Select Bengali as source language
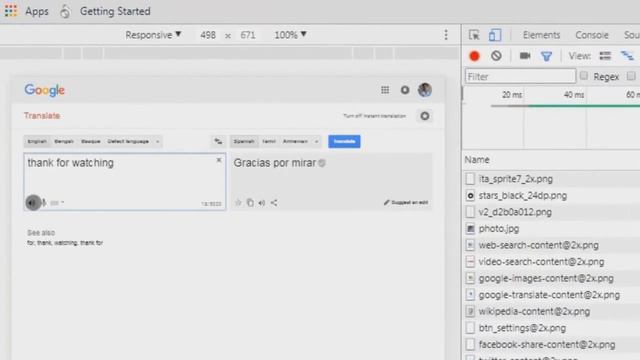The height and width of the screenshot is (360, 640). click(64, 141)
